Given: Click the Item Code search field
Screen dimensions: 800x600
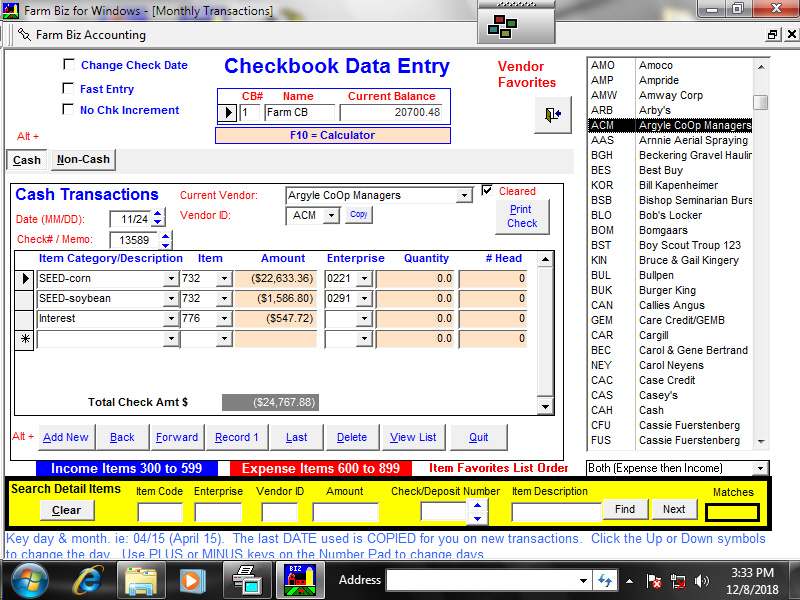Looking at the screenshot, I should (x=160, y=512).
